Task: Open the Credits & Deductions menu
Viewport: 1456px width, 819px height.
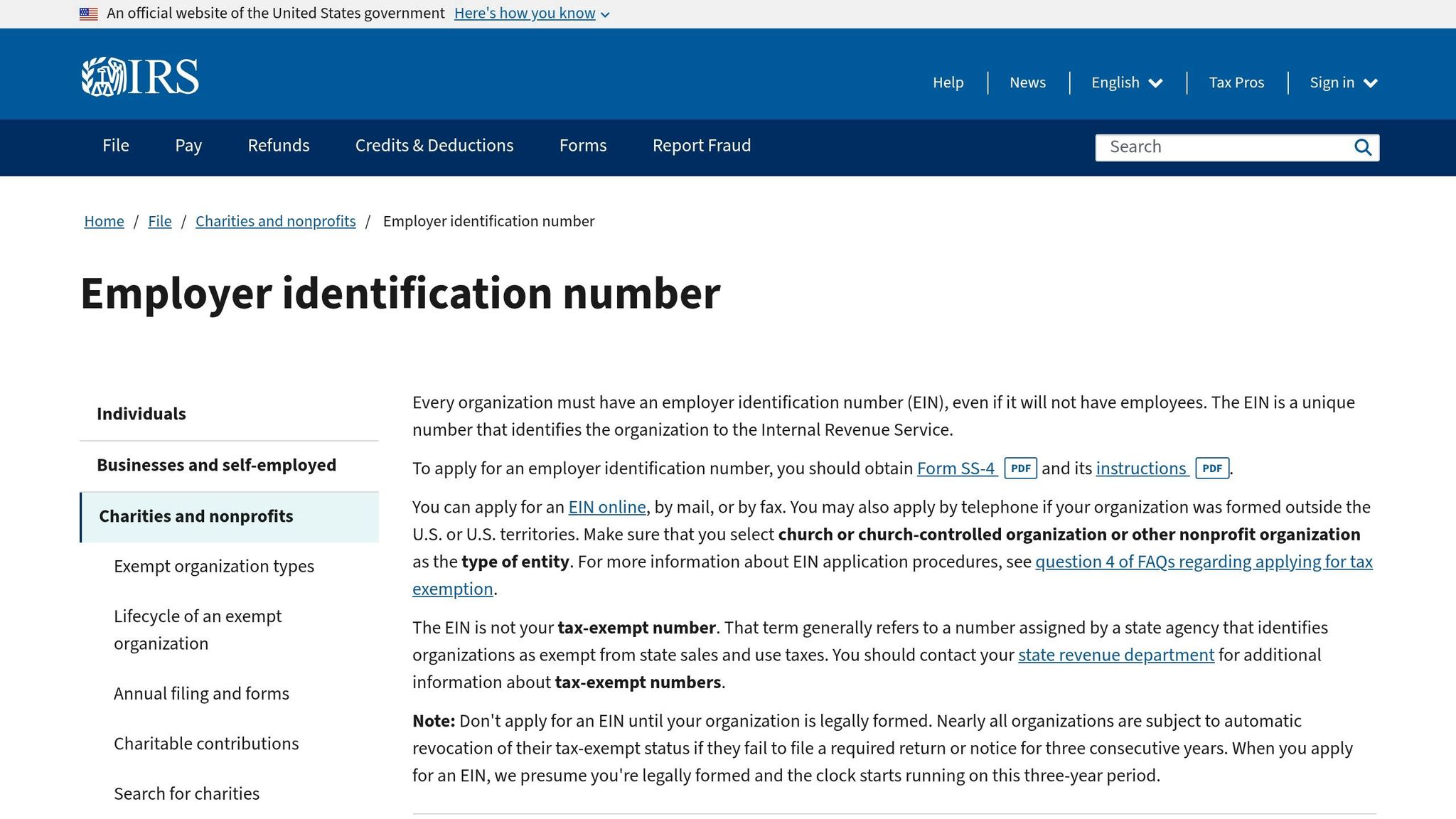Action: (x=434, y=146)
